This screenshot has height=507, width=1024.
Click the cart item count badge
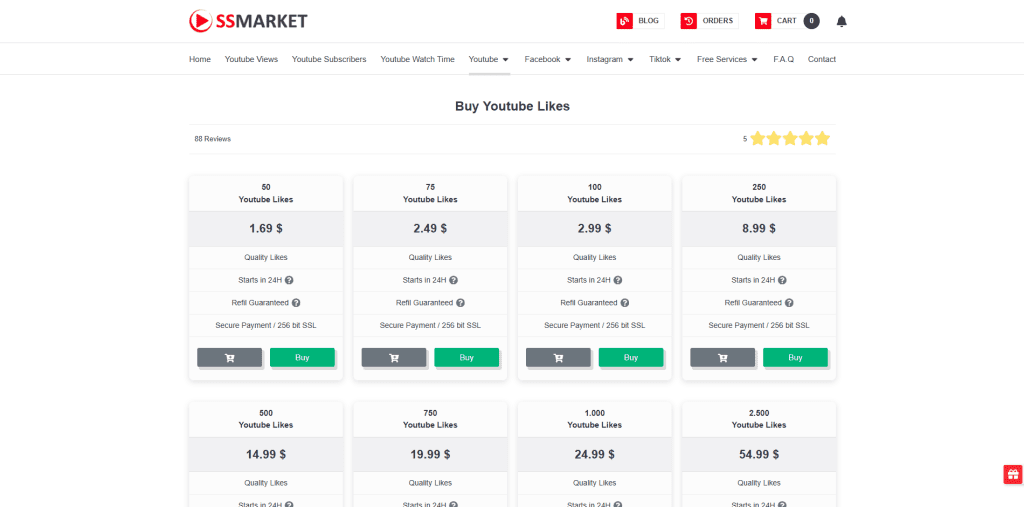pos(811,21)
